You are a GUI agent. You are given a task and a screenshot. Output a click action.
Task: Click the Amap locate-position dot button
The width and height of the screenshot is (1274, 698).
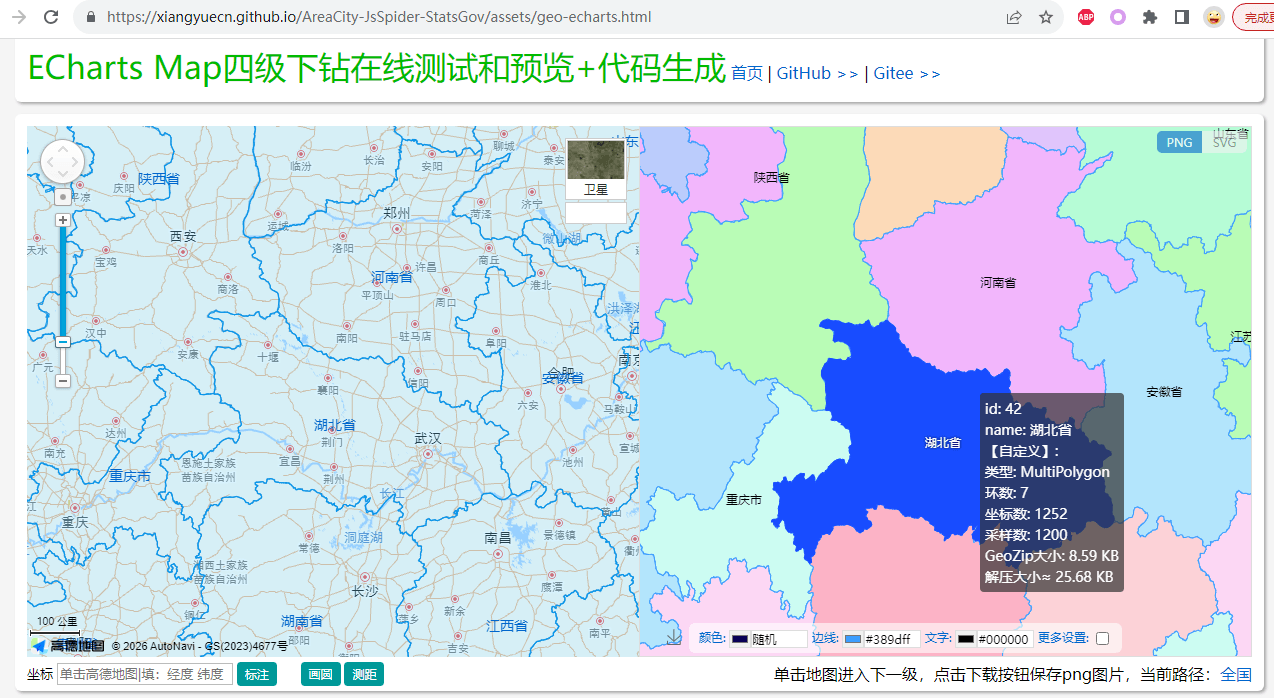(x=63, y=197)
